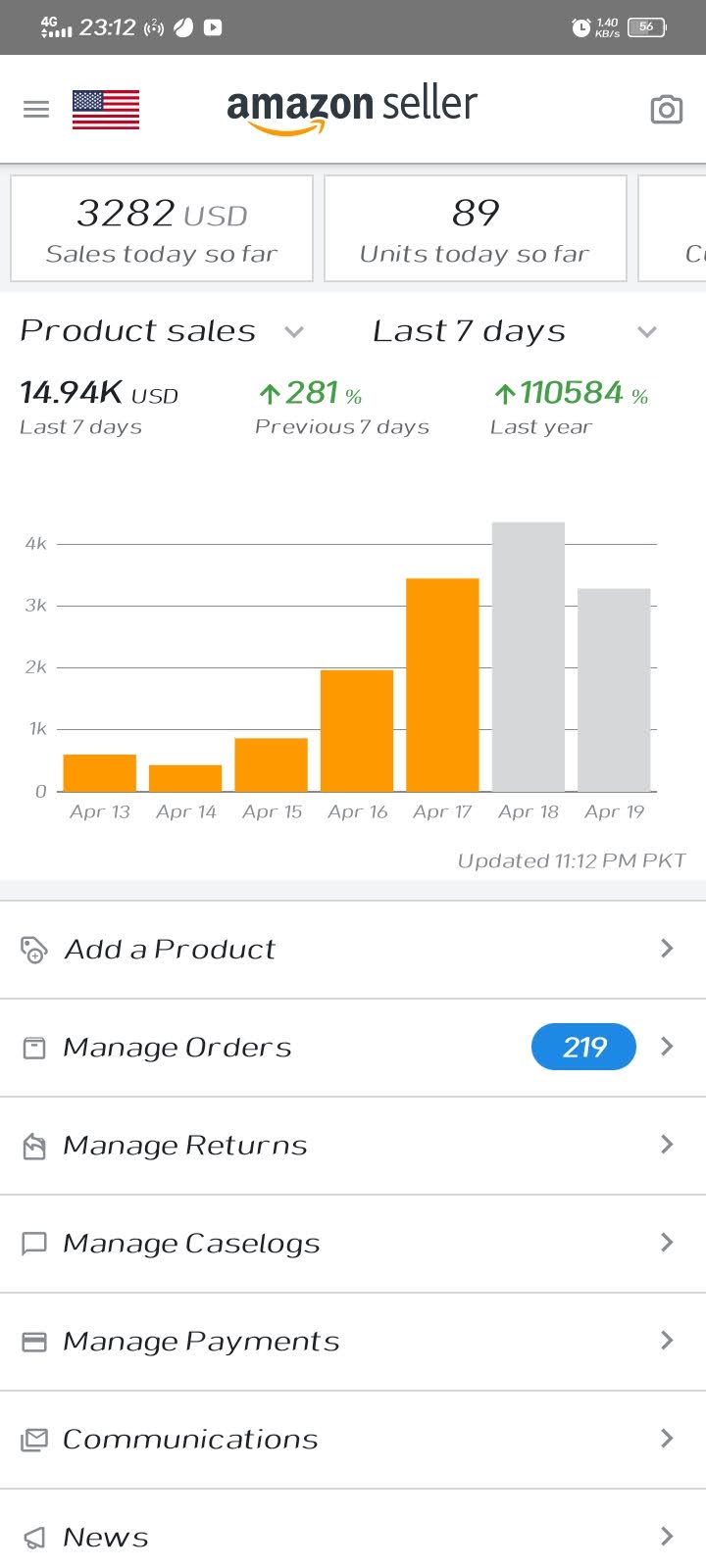Tap the Manage Returns icon

click(34, 1146)
